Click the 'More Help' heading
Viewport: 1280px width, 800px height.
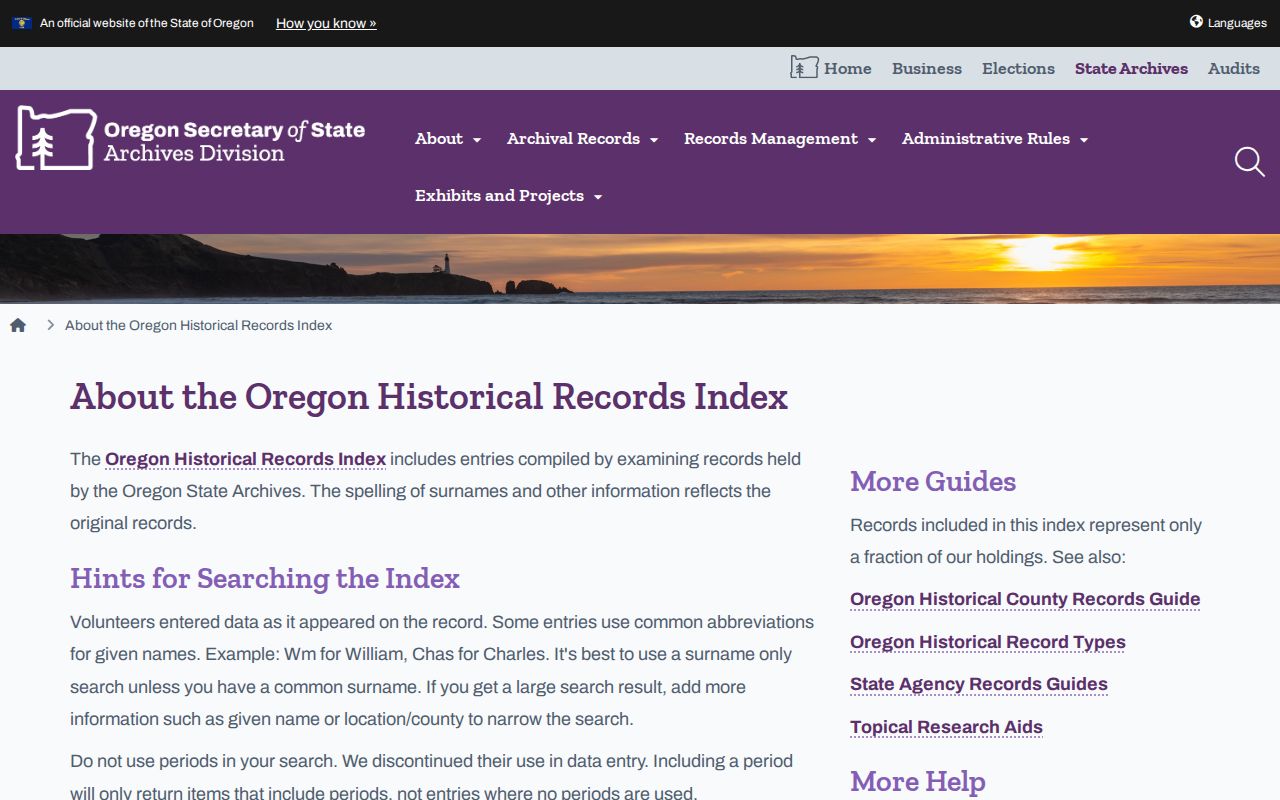(918, 781)
